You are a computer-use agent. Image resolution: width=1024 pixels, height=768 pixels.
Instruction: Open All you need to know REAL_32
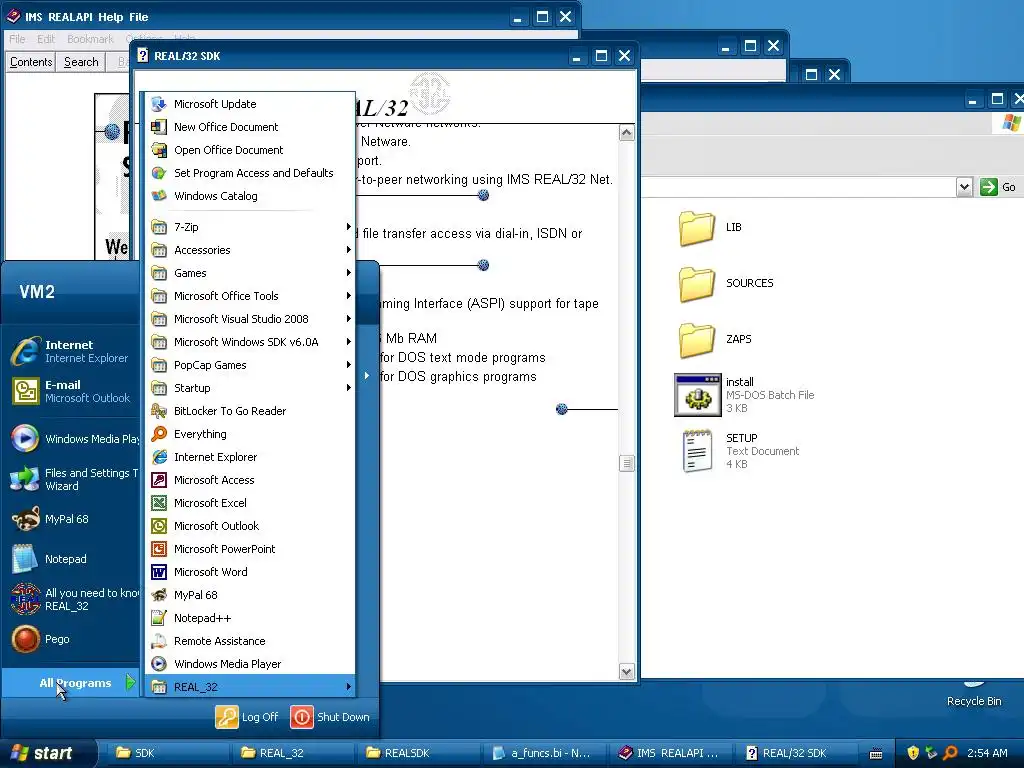click(72, 599)
